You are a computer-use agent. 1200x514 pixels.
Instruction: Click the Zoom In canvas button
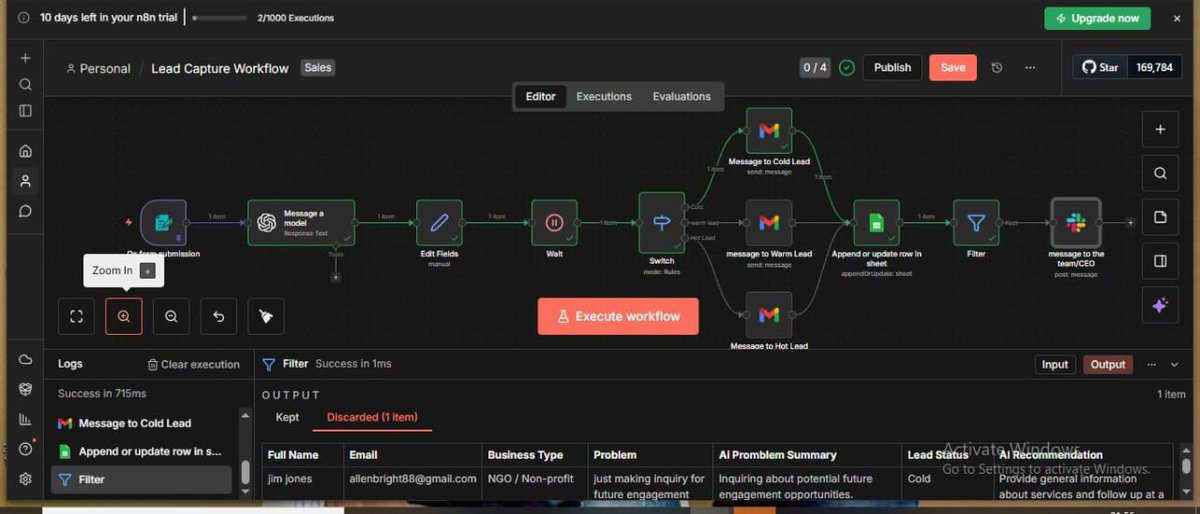[x=124, y=316]
